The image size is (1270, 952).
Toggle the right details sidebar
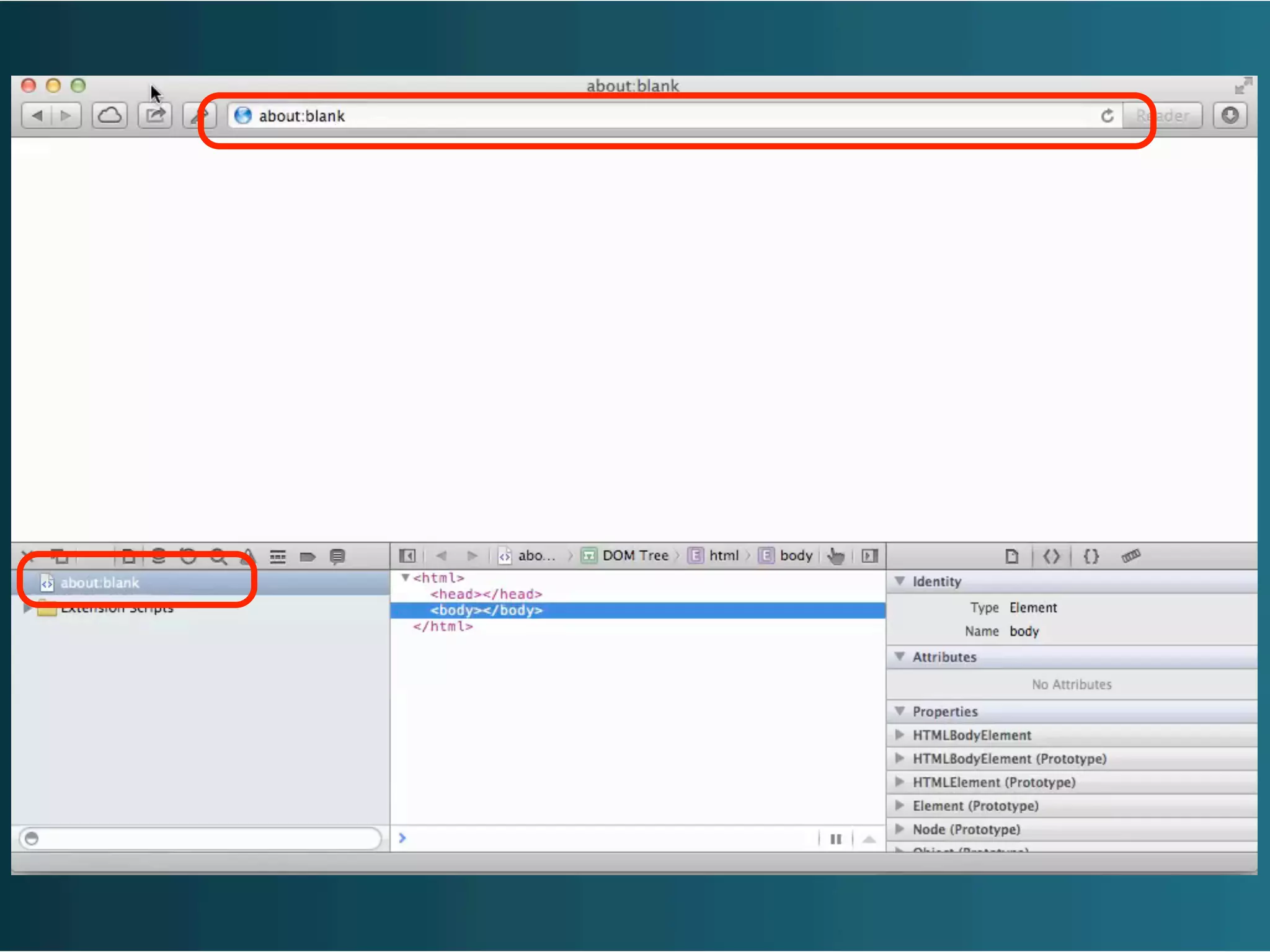[869, 556]
